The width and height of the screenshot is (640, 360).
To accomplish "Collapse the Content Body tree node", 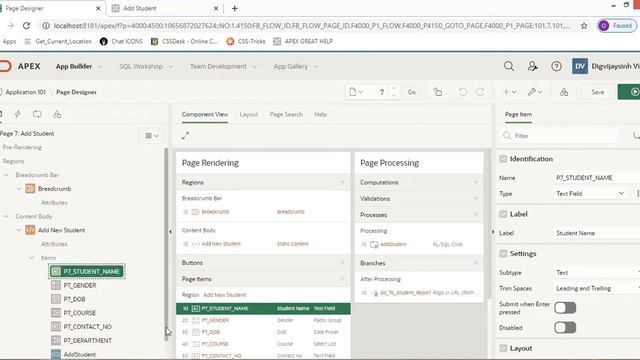I will [x=6, y=216].
